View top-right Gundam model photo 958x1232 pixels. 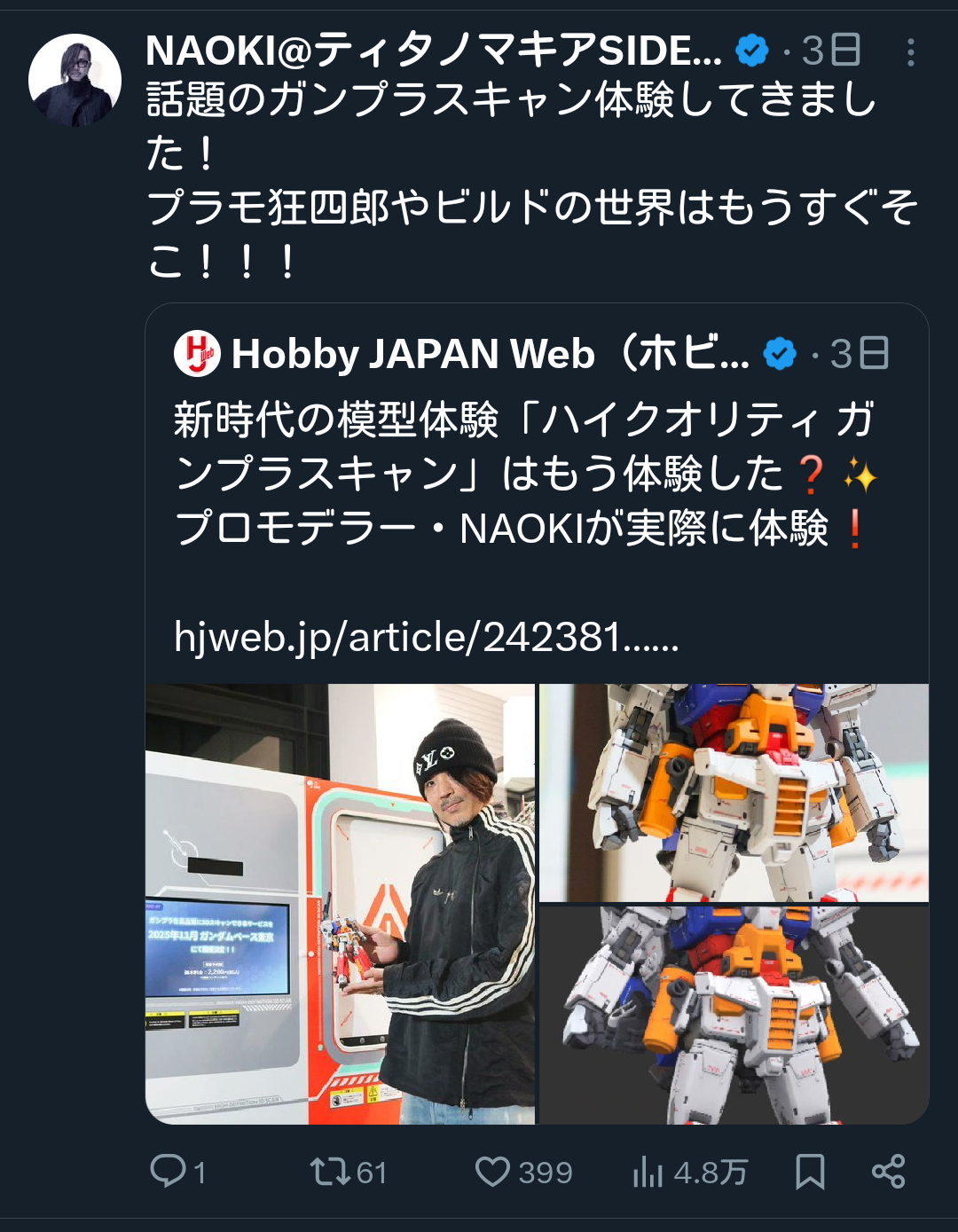[x=734, y=792]
